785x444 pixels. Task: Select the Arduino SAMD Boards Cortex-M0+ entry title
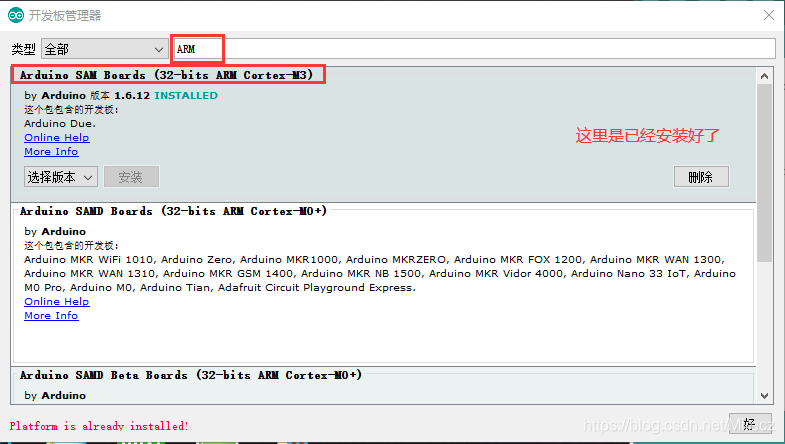[x=173, y=211]
